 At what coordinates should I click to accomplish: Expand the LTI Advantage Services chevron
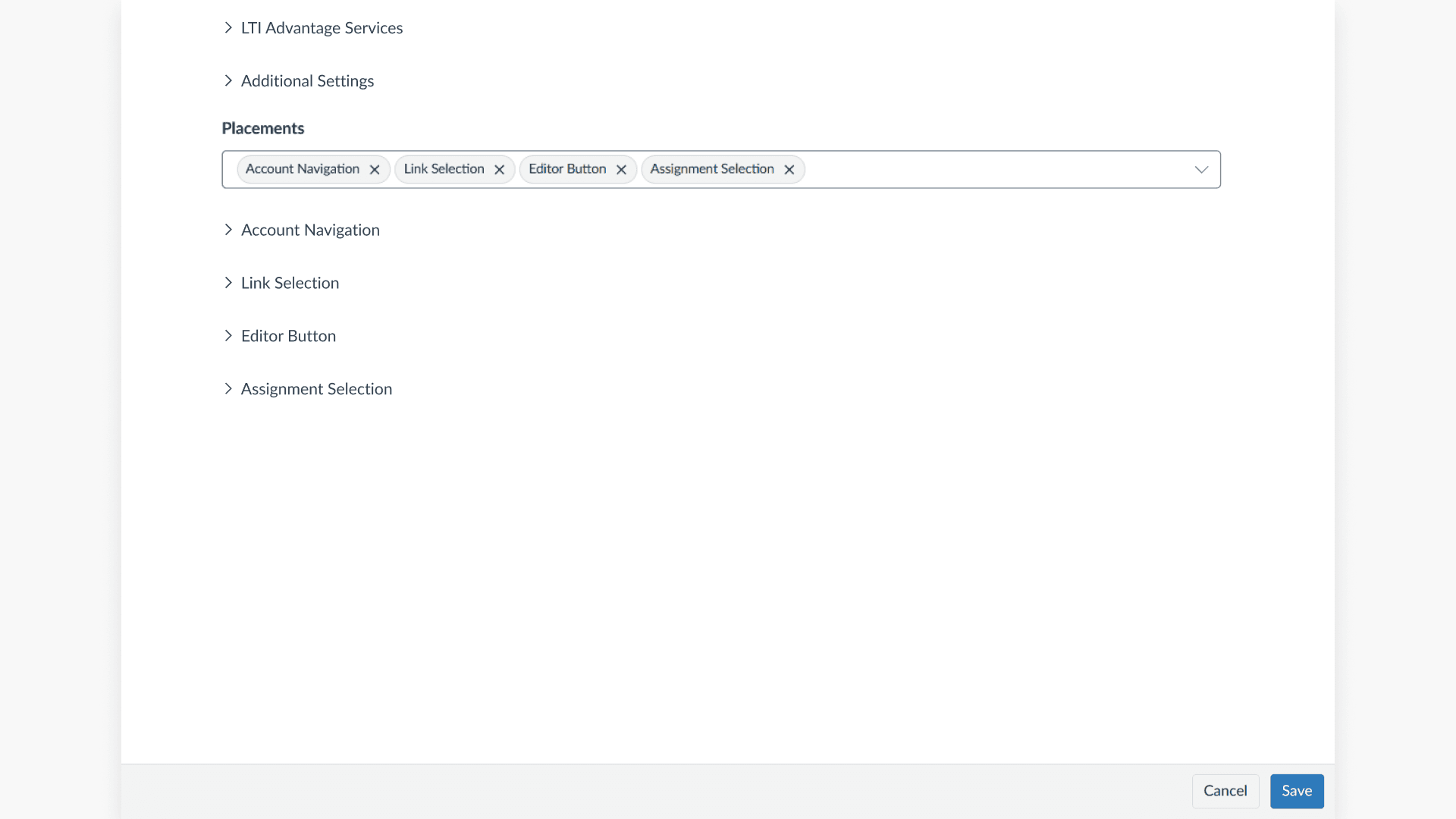[228, 28]
